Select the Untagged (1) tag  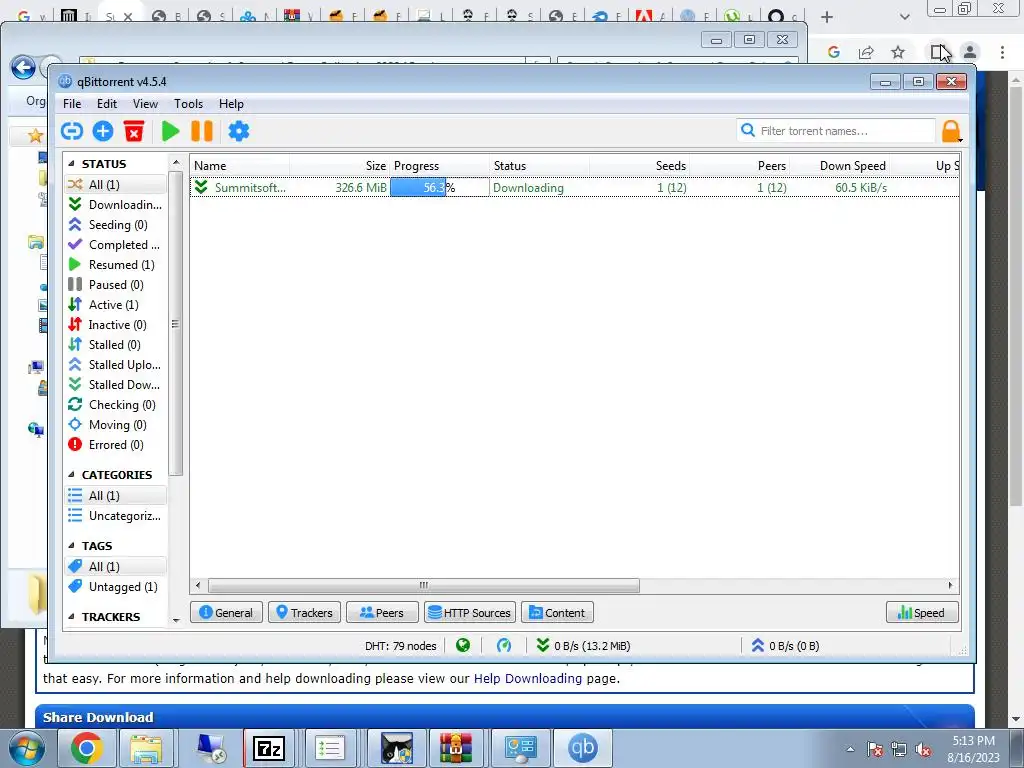[x=116, y=587]
